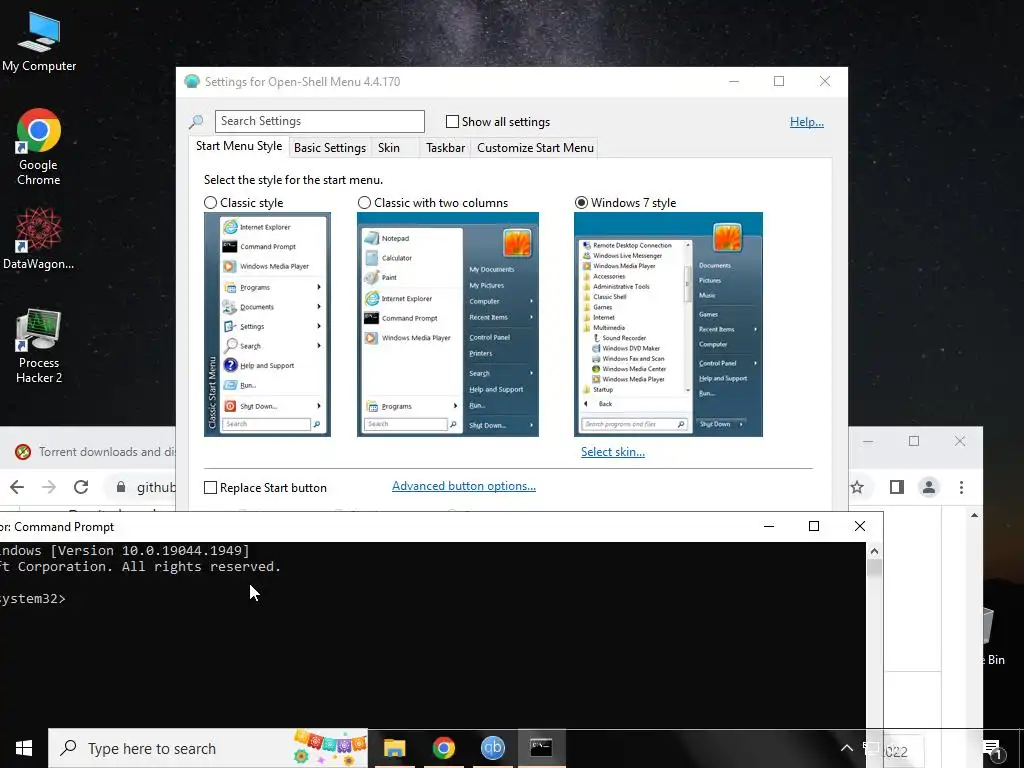Click the lock icon in Chrome address bar
Viewport: 1024px width, 768px height.
point(121,487)
